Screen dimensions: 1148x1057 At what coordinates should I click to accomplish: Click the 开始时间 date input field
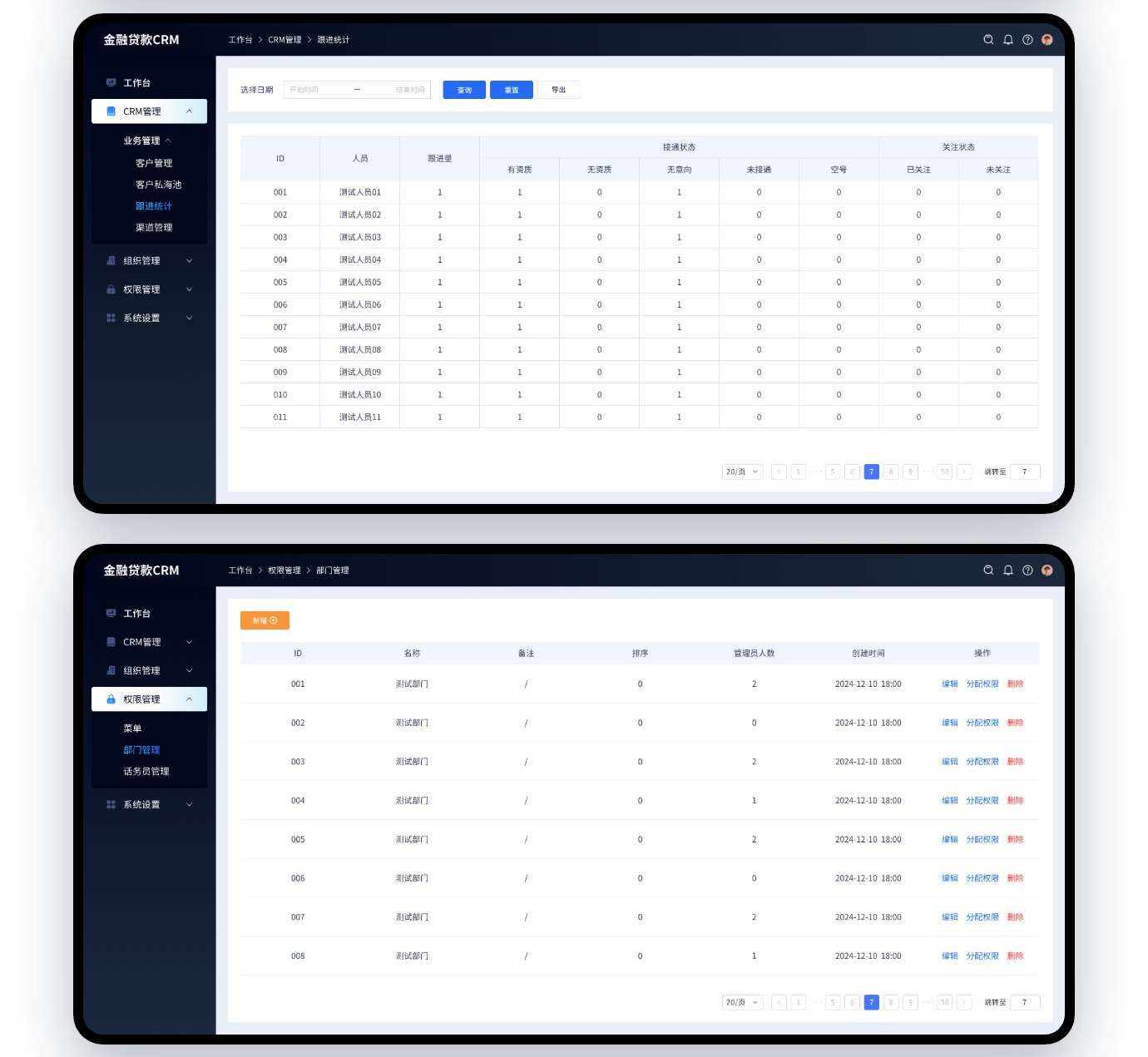click(x=314, y=90)
